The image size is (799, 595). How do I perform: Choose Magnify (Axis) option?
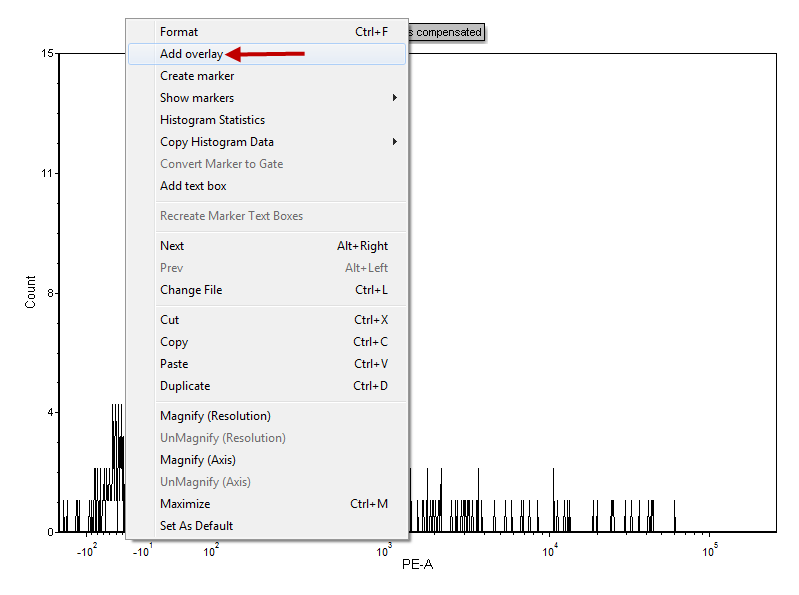click(x=198, y=460)
